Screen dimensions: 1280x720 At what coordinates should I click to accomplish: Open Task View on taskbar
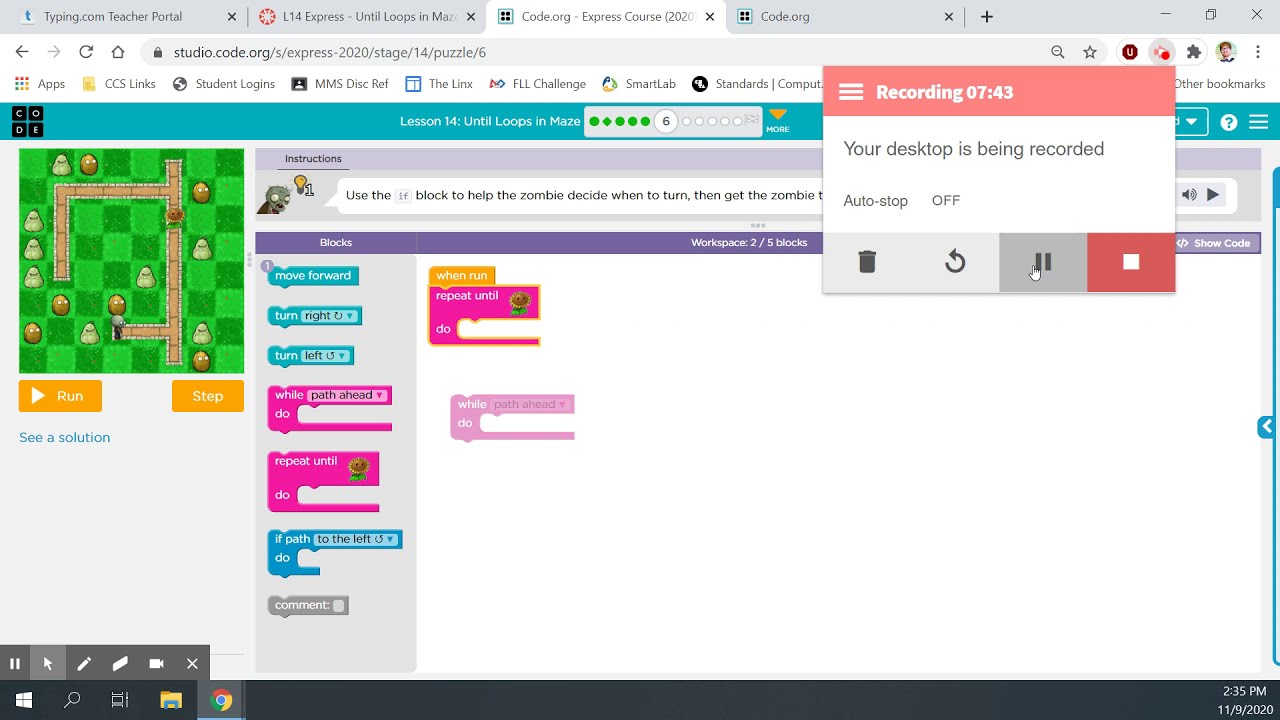120,700
